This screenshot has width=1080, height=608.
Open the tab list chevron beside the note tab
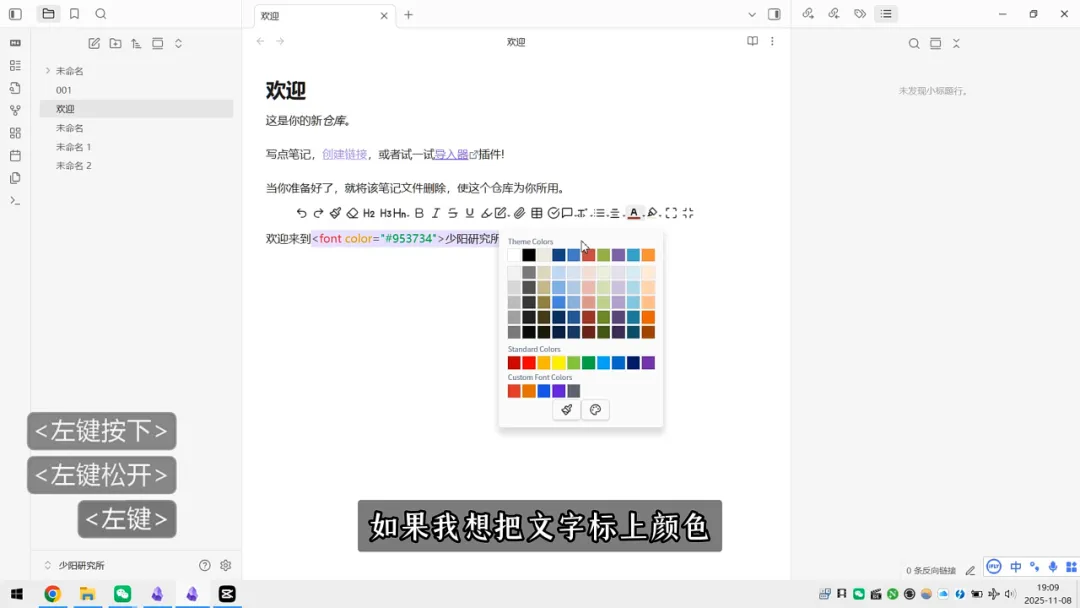752,15
